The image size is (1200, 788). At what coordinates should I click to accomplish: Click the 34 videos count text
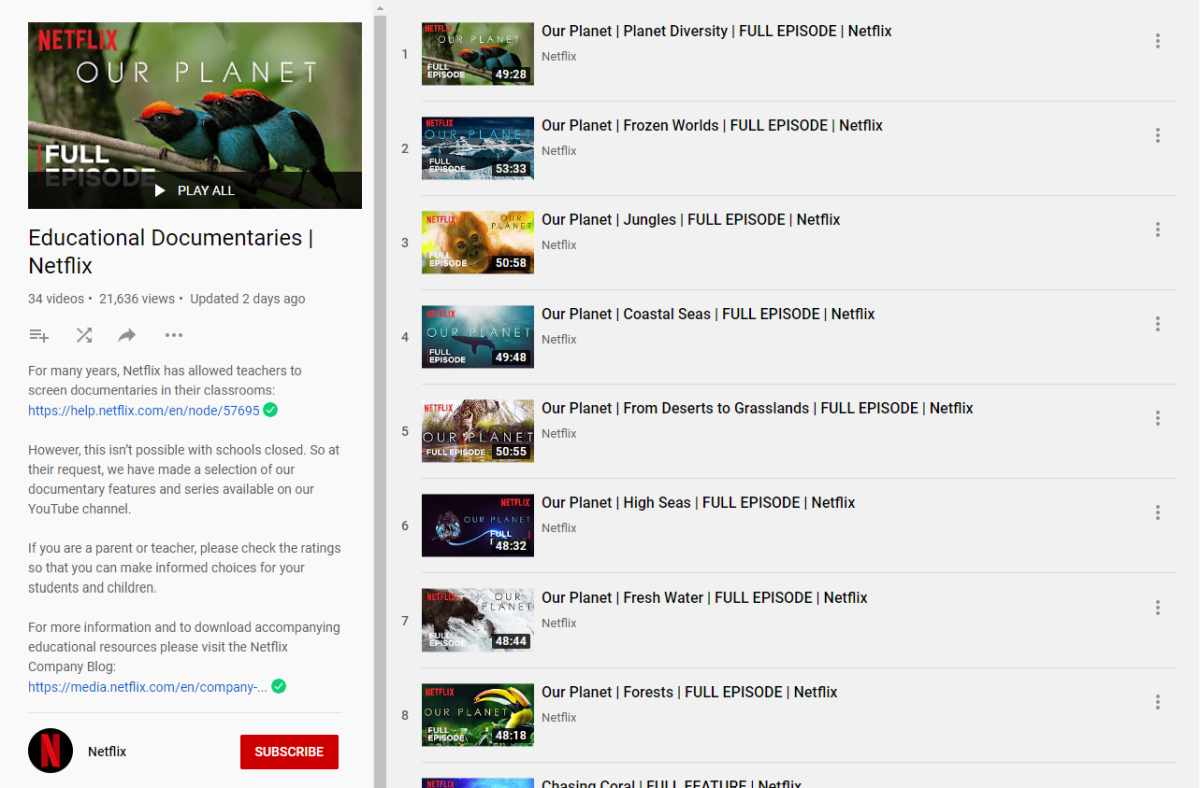click(56, 298)
